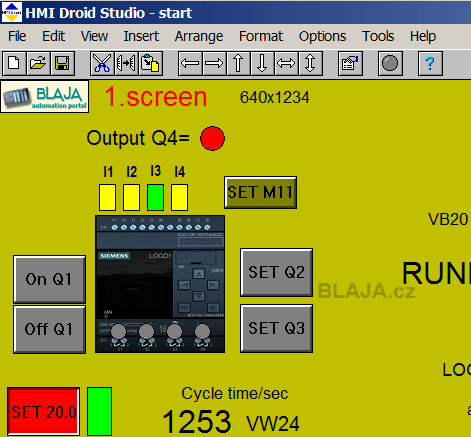471x437 pixels.
Task: Open the View menu
Action: [x=94, y=36]
